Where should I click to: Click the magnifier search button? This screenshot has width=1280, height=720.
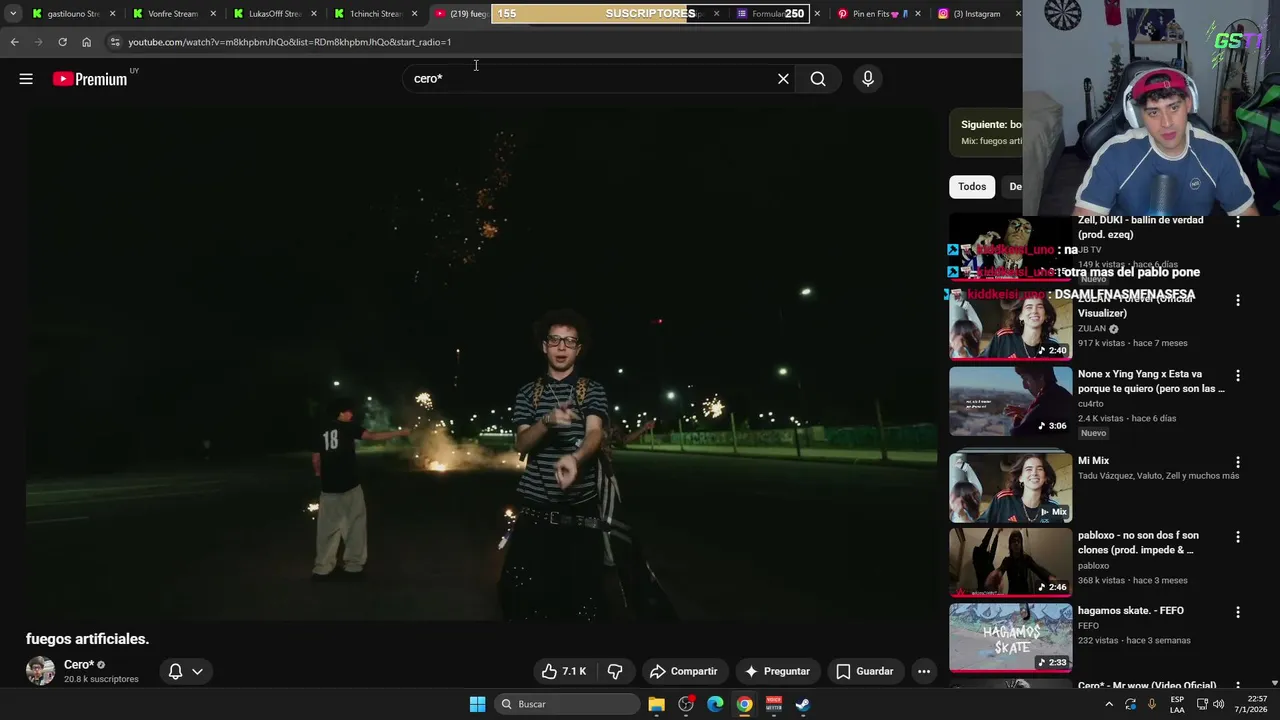pos(818,79)
